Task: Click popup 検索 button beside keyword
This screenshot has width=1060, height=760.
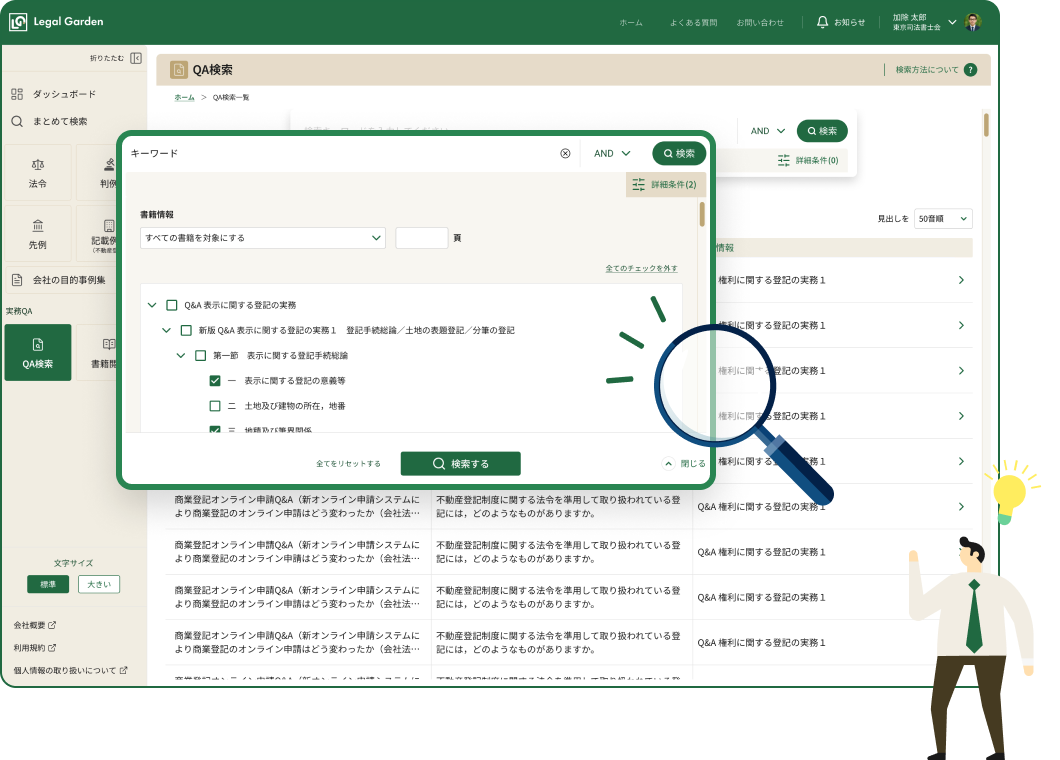Action: 679,153
